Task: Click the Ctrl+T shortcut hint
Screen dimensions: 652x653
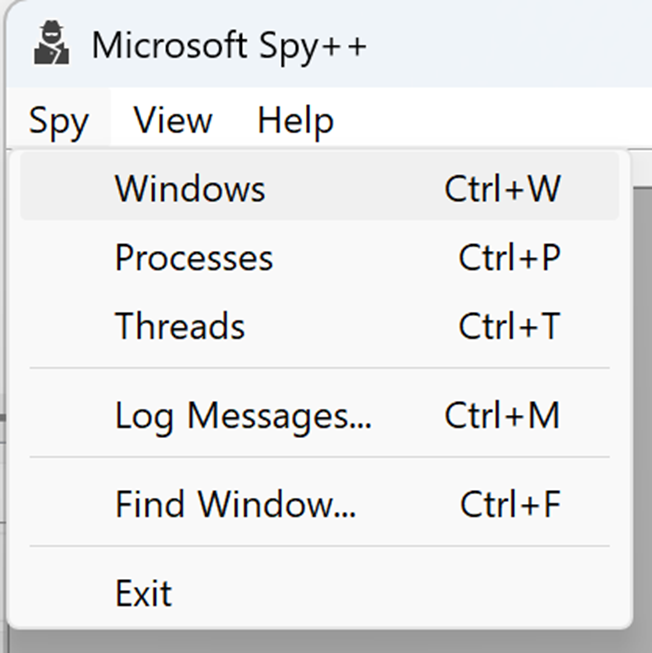Action: click(x=509, y=326)
